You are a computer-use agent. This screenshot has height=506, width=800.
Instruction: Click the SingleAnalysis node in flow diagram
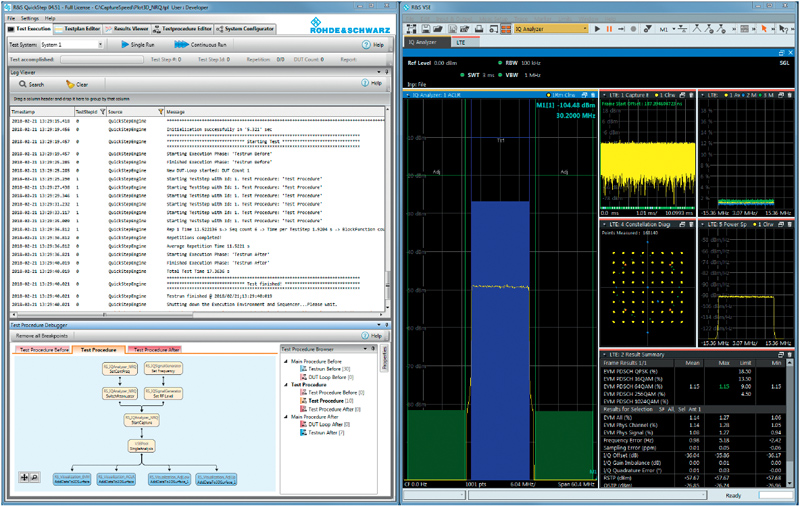[x=141, y=446]
